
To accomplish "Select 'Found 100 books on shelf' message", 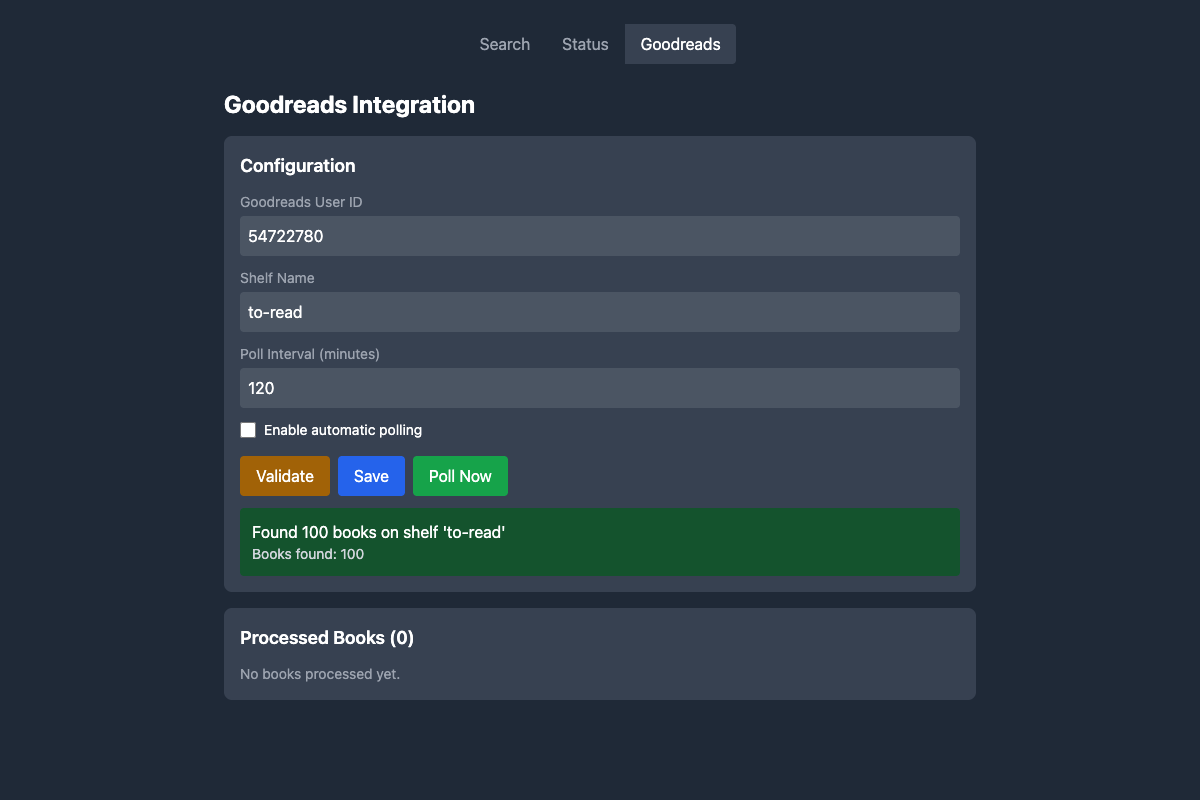I will 378,532.
